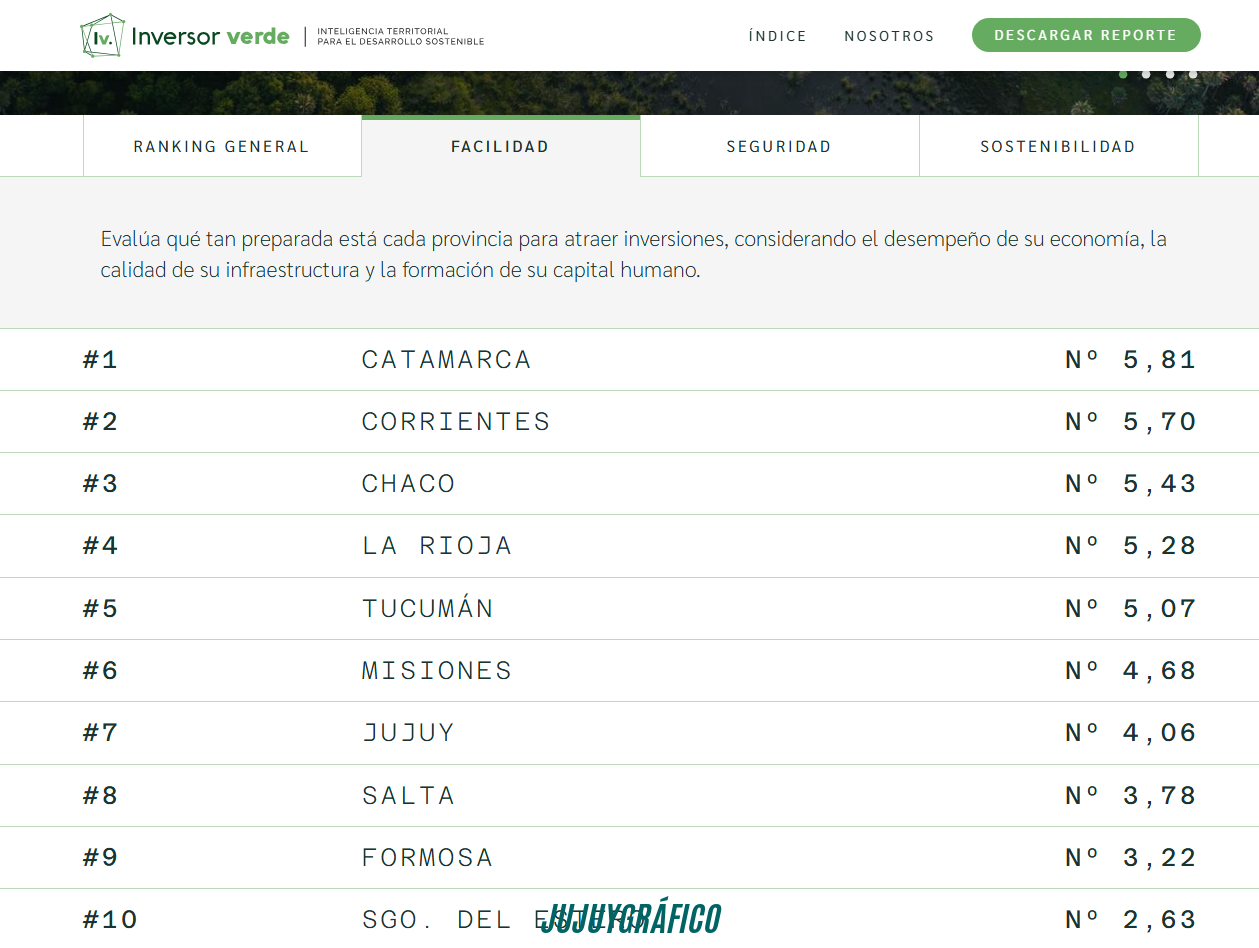Switch to the RANKING GENERAL tab
The image size is (1259, 948).
click(x=222, y=146)
